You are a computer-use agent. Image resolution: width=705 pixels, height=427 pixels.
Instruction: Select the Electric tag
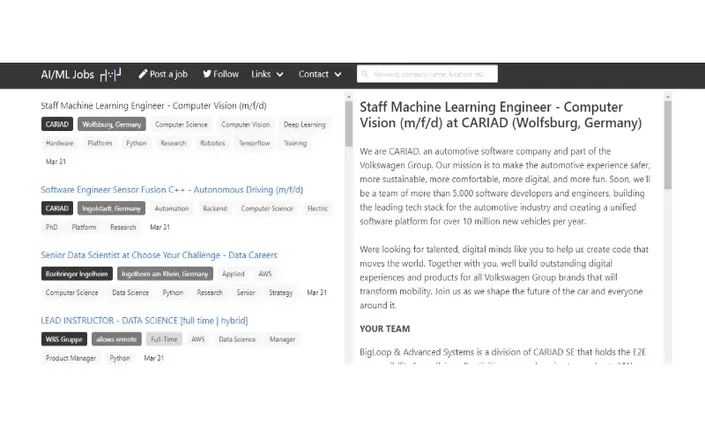[x=317, y=209]
